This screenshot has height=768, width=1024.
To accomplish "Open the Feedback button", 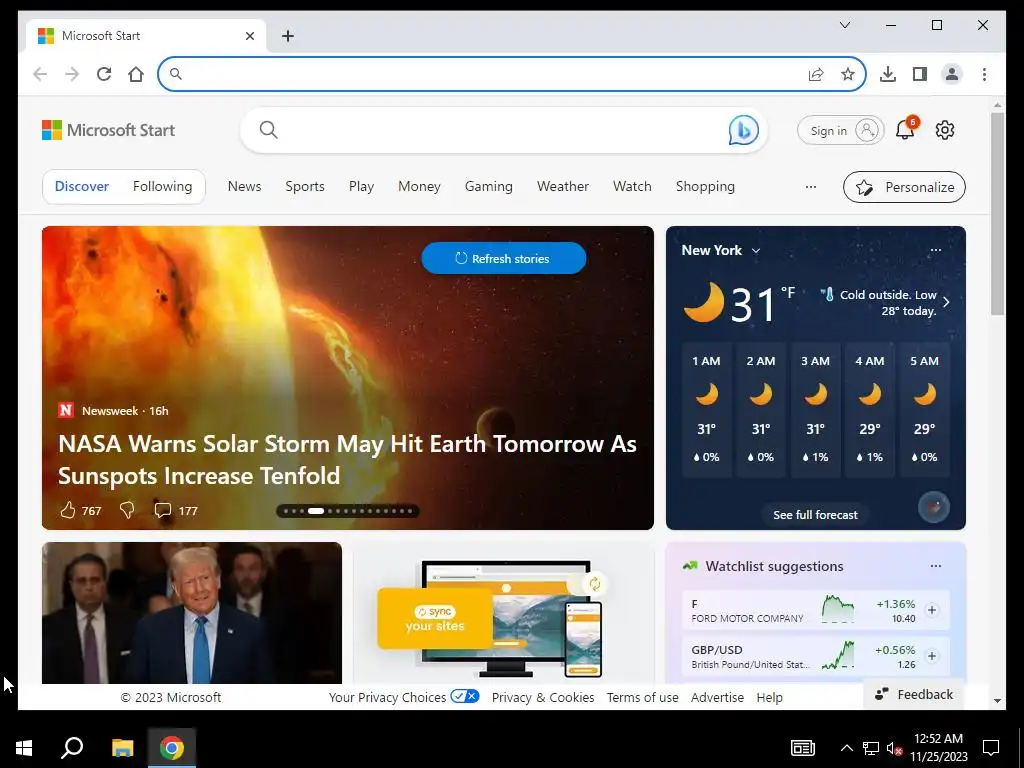I will pos(914,694).
